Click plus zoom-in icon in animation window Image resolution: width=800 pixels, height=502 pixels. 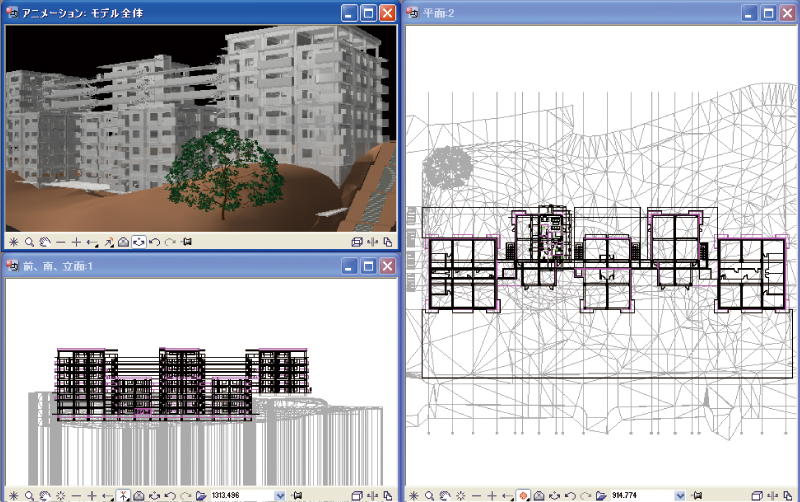[76, 242]
